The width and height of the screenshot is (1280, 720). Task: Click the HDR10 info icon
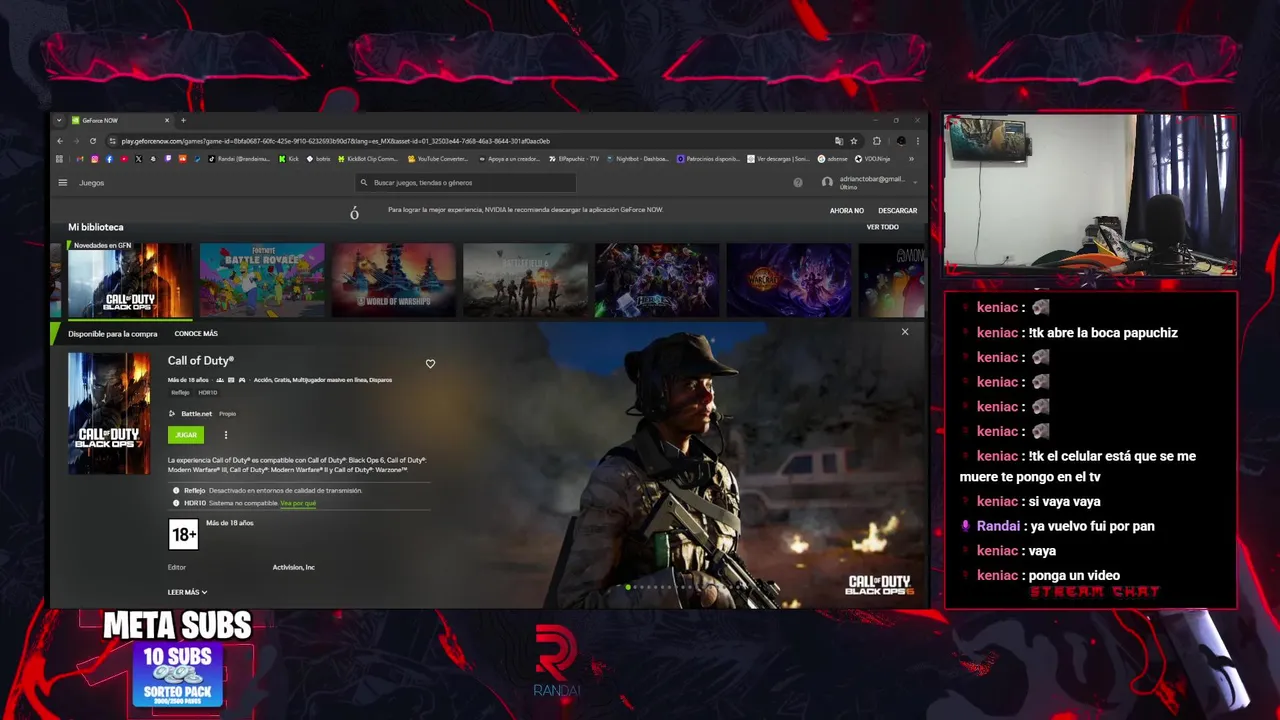(176, 503)
